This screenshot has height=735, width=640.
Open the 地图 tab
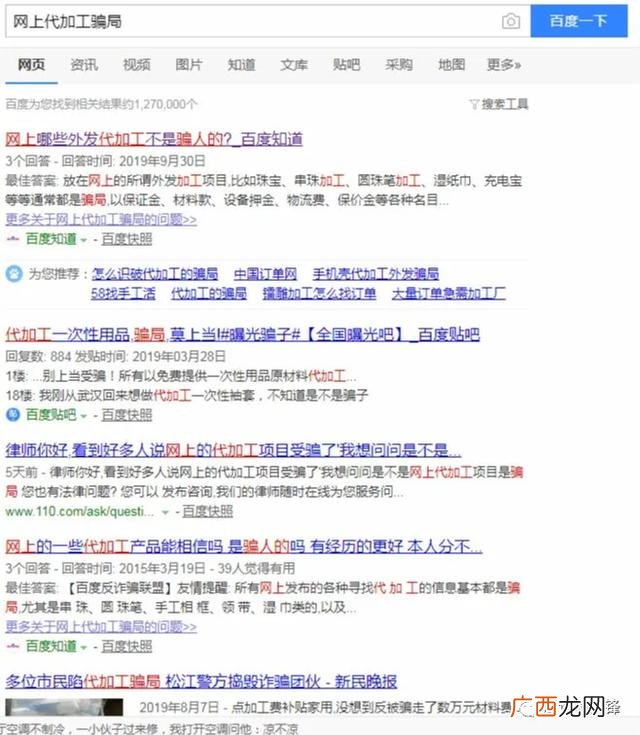[452, 65]
